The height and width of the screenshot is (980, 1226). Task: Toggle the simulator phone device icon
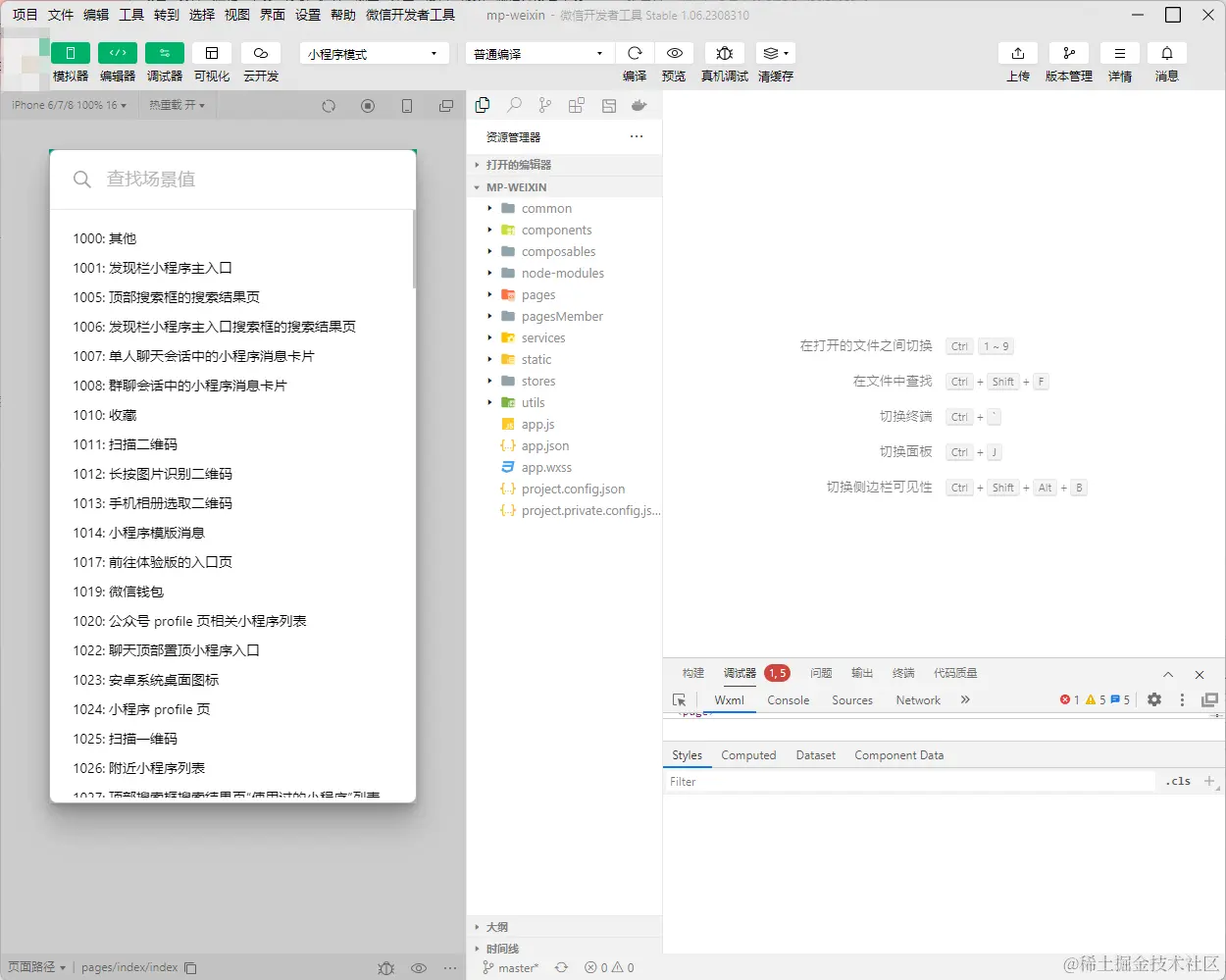click(407, 106)
